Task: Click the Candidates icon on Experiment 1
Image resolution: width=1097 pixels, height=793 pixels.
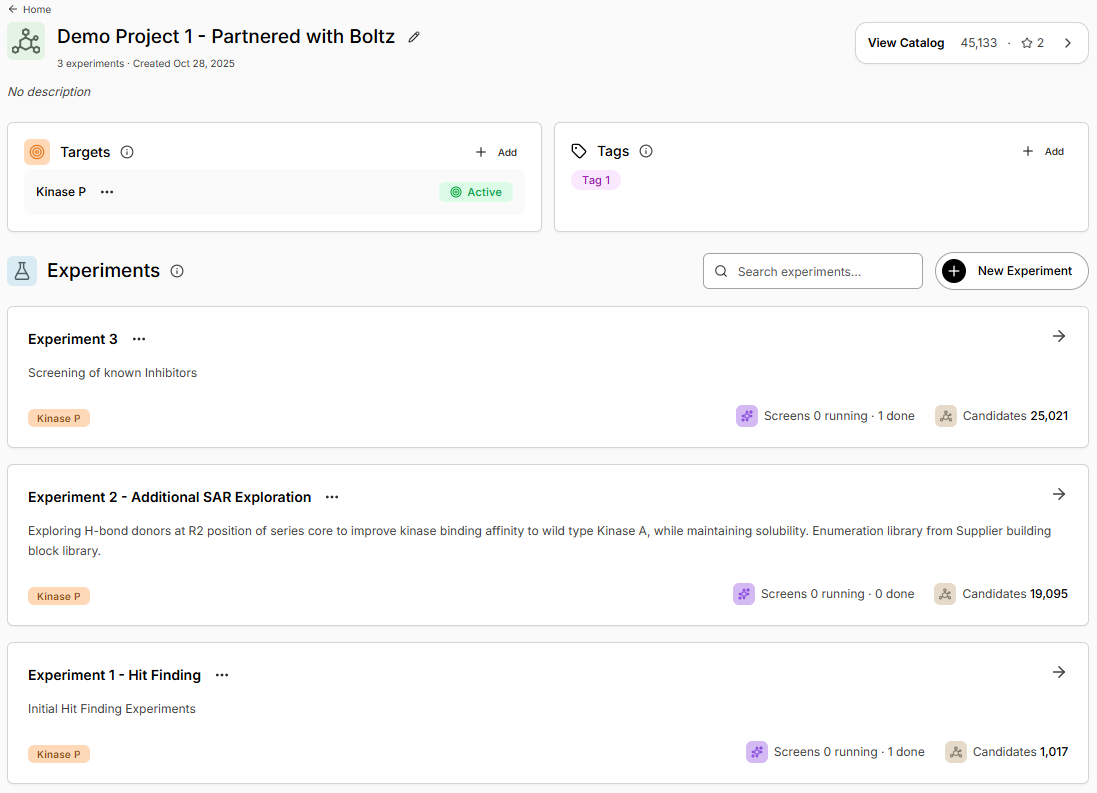Action: coord(956,752)
